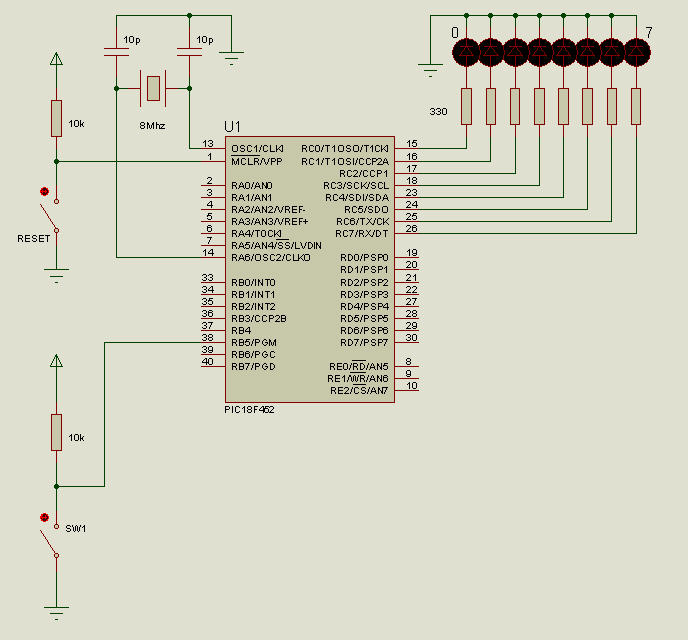Click the RD0/PSP0 pin label
Screen dimensions: 688x640
click(x=365, y=257)
